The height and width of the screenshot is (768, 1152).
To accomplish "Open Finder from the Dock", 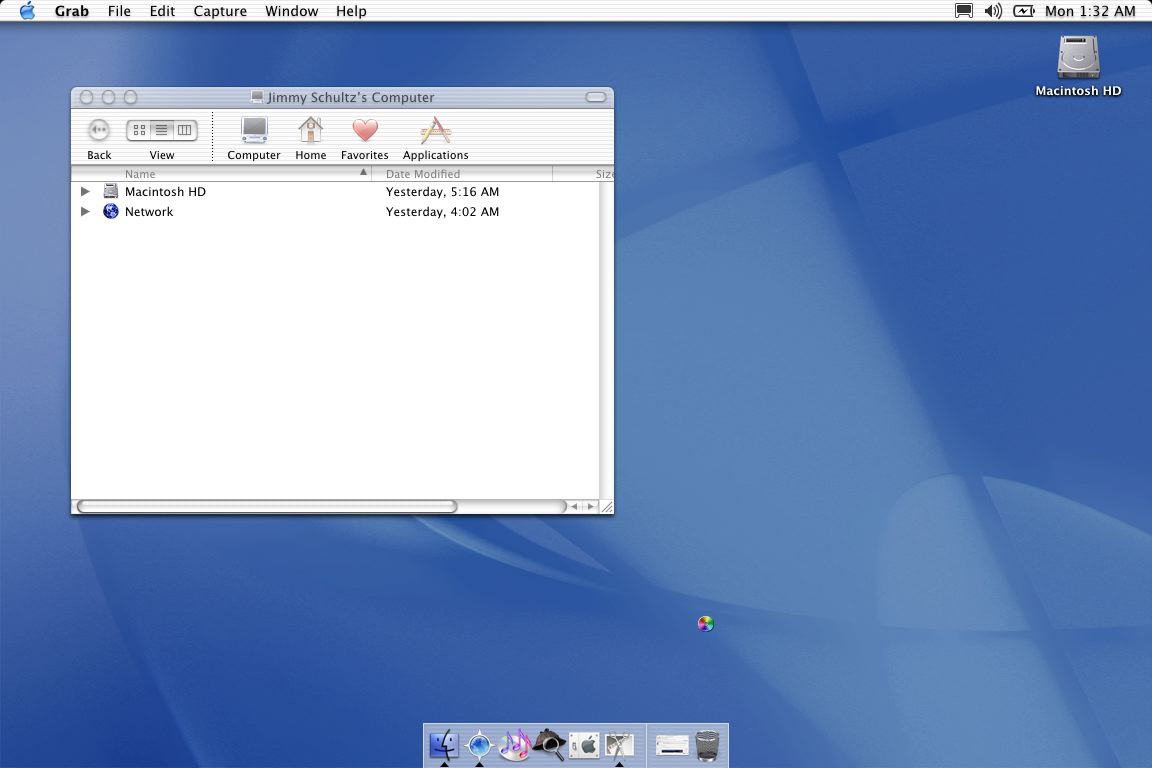I will (444, 745).
